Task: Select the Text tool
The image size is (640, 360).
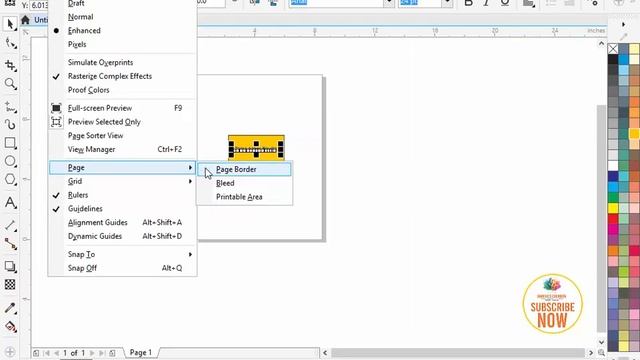Action: pyautogui.click(x=10, y=202)
